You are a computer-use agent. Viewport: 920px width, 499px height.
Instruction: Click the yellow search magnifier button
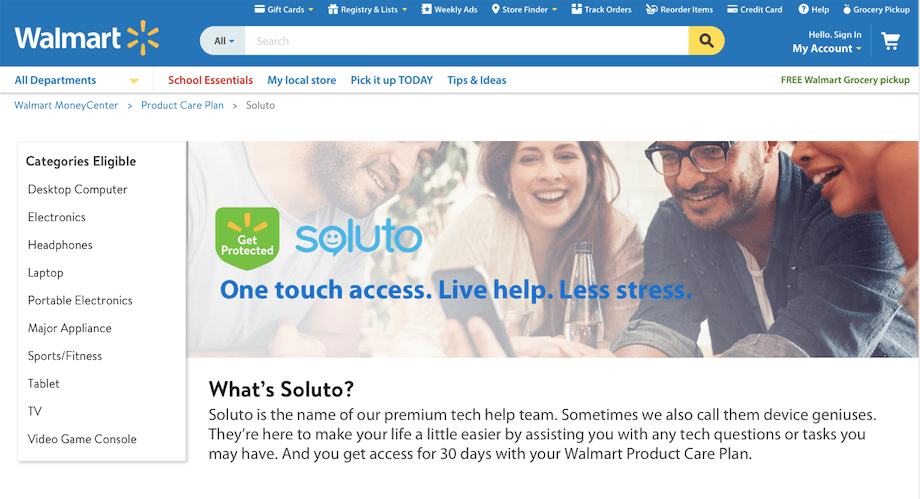point(706,41)
